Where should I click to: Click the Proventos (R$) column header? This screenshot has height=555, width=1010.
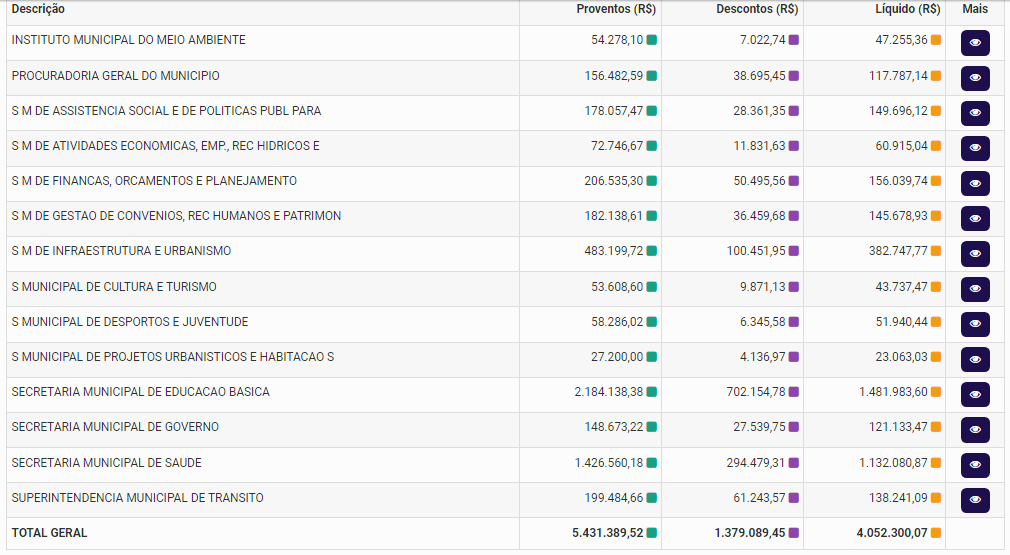[616, 9]
